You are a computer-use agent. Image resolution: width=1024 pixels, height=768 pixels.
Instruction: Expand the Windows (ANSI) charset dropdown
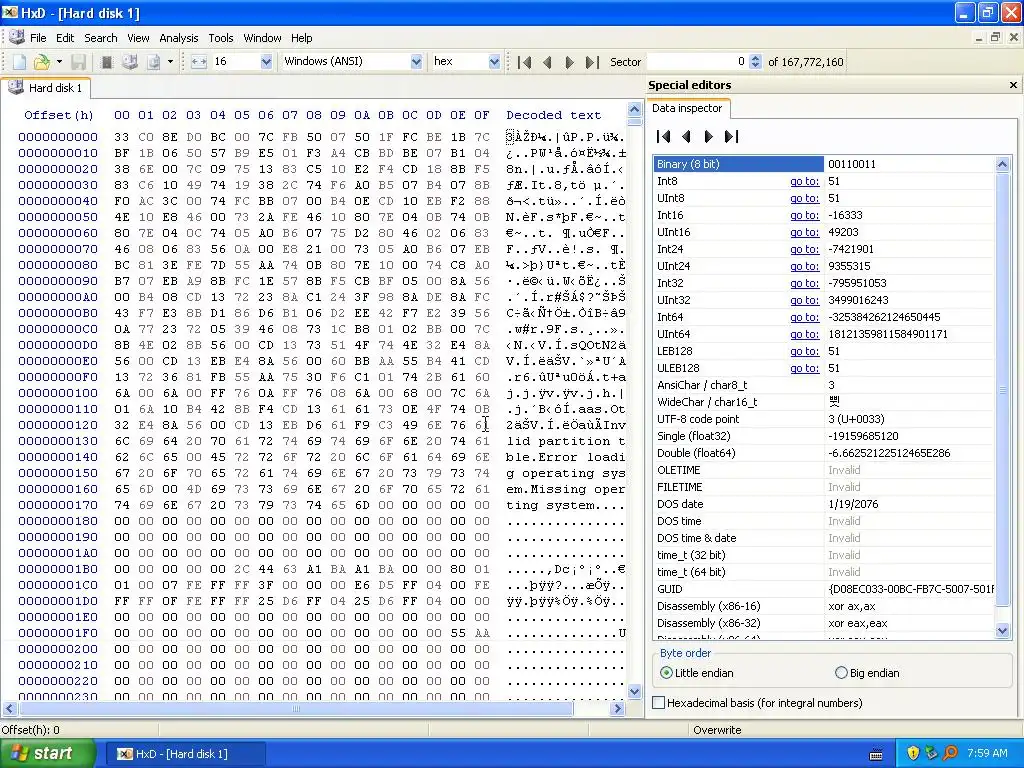(x=416, y=62)
